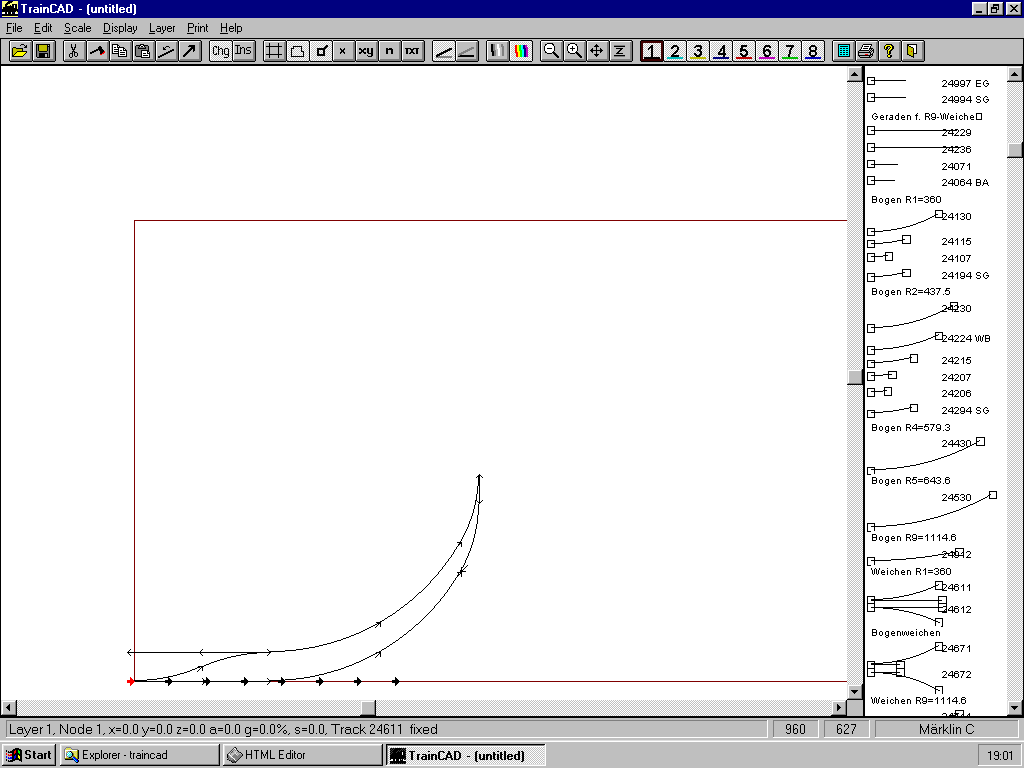The width and height of the screenshot is (1024, 768).
Task: Switch to HTML Editor in the taskbar
Action: [x=301, y=755]
